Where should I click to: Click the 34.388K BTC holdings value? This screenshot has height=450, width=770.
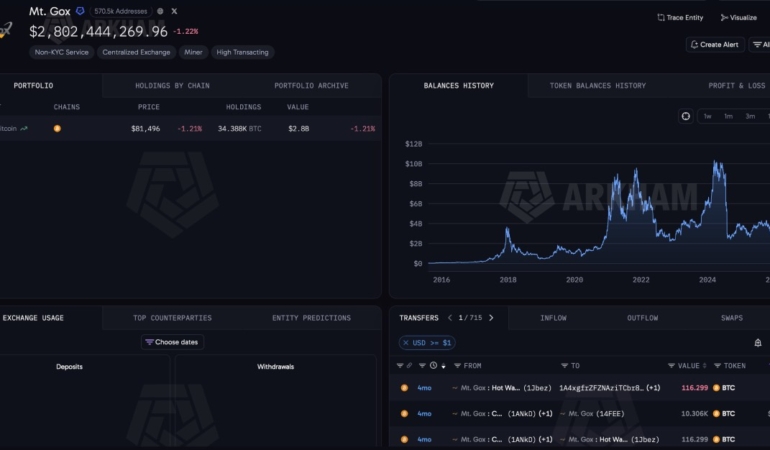240,129
